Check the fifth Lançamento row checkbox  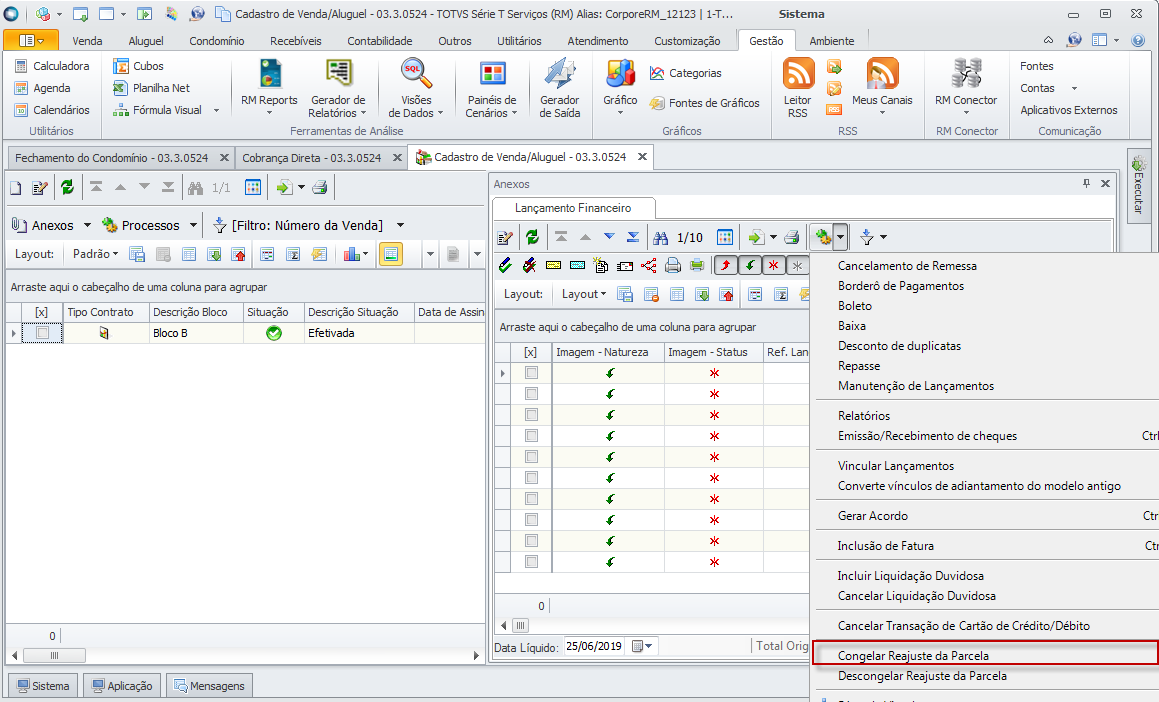click(x=531, y=457)
